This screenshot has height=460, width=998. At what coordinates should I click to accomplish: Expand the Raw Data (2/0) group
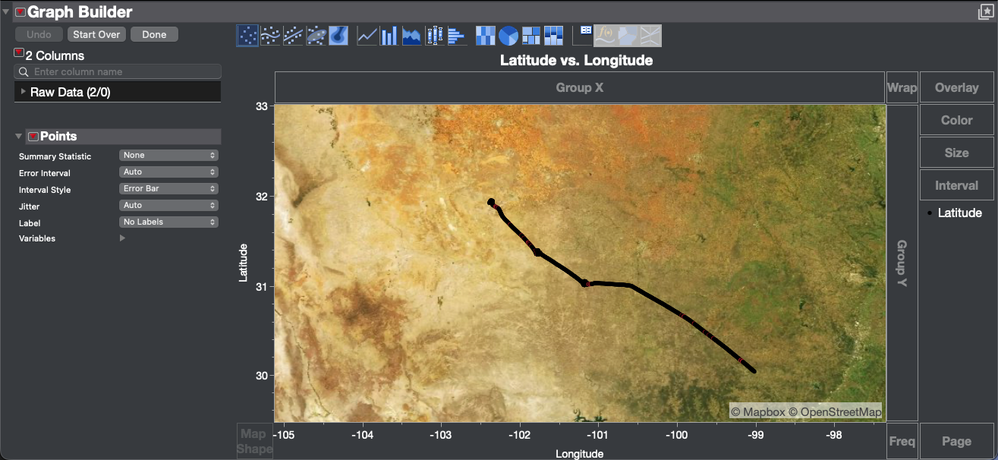pos(23,92)
